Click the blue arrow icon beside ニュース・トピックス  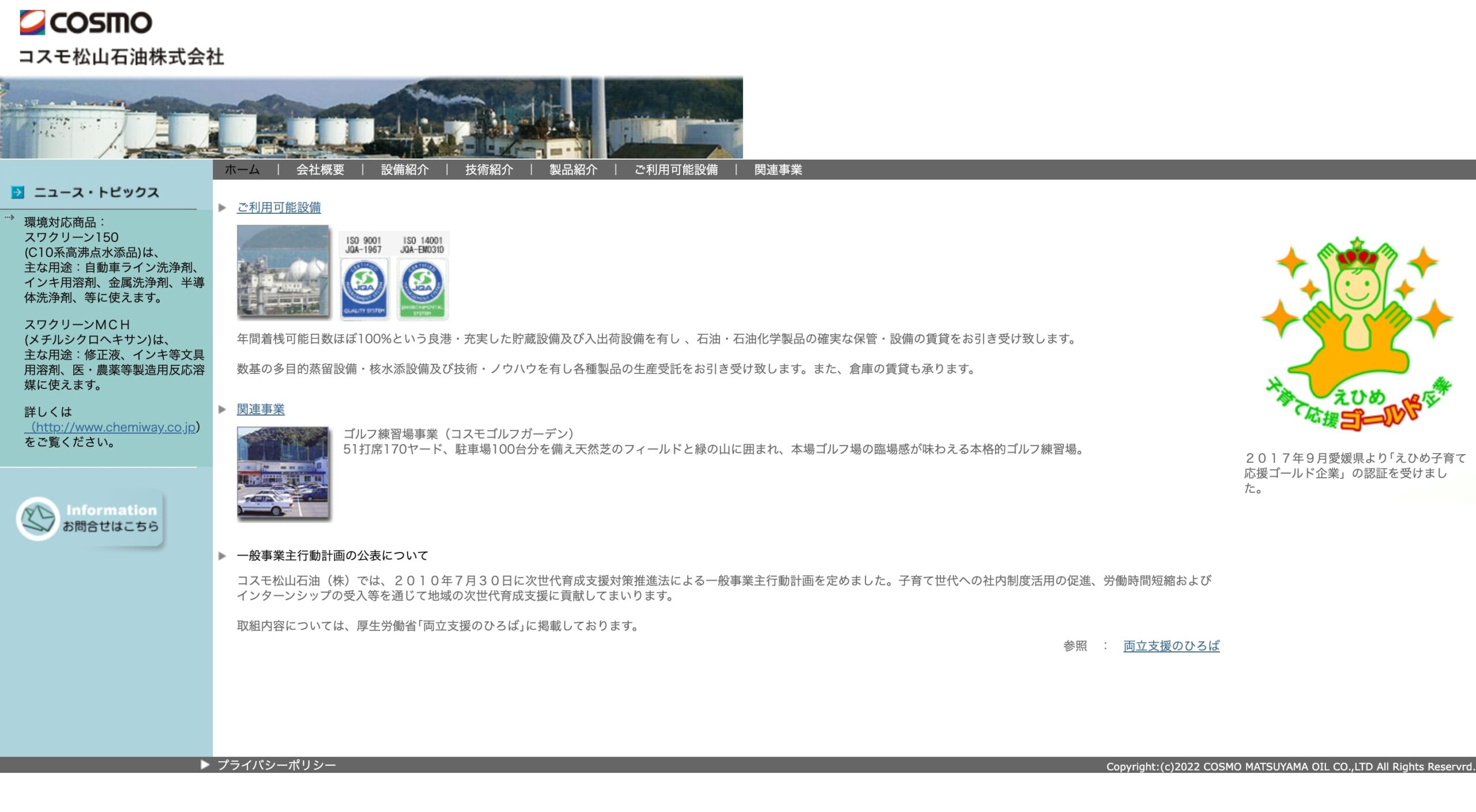(x=18, y=192)
